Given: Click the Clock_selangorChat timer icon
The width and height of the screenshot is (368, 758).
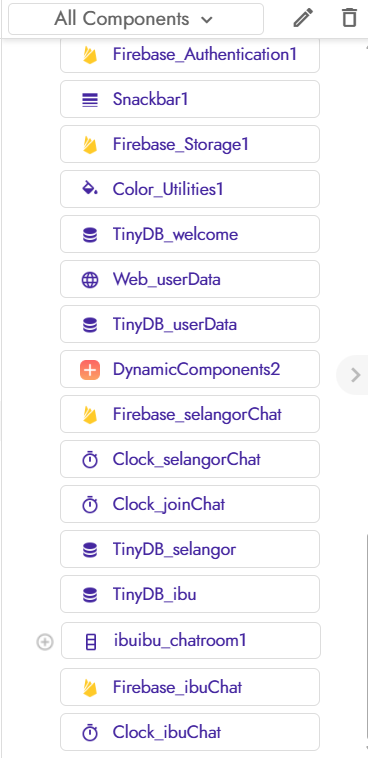Looking at the screenshot, I should pos(90,460).
